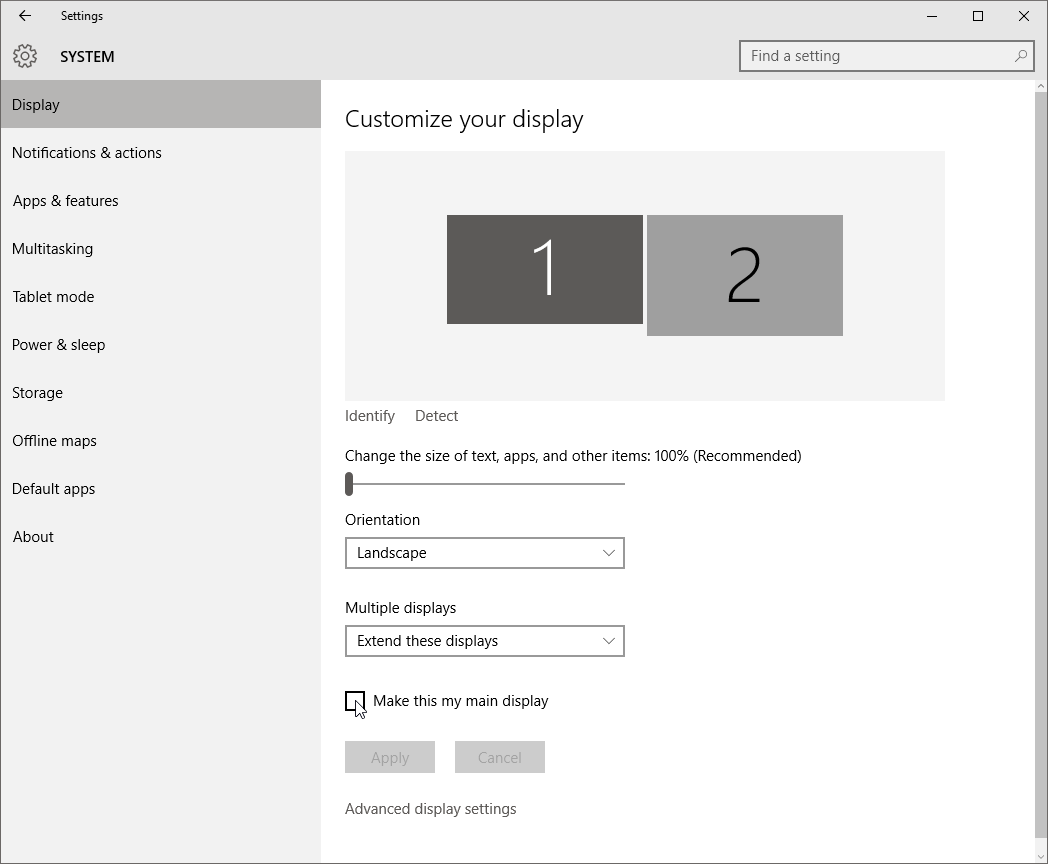The width and height of the screenshot is (1048, 864).
Task: Open Apps & features
Action: point(160,200)
